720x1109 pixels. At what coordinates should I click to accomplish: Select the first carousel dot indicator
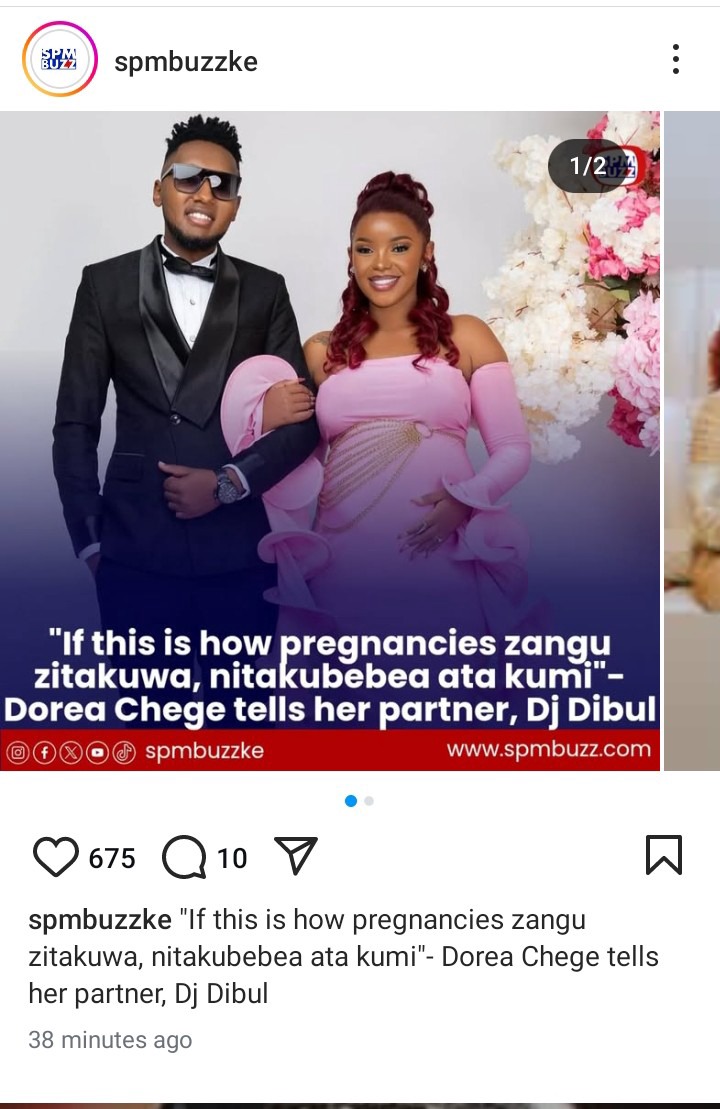(351, 801)
